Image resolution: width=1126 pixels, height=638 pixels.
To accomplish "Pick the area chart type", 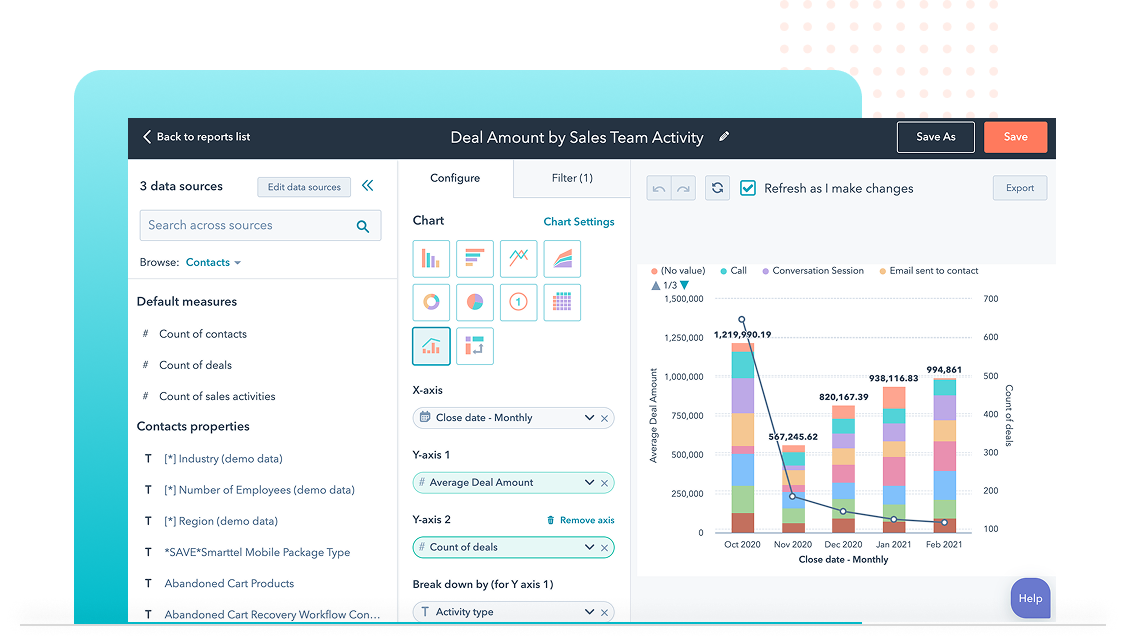I will tap(562, 259).
